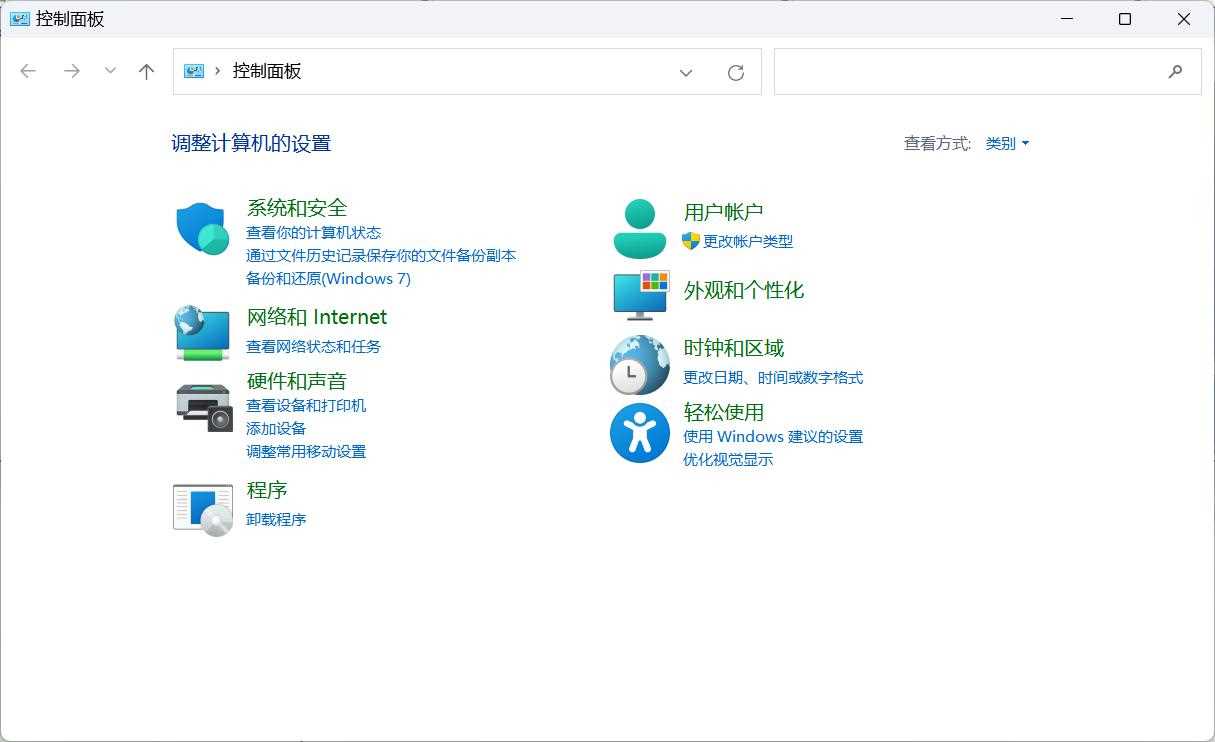
Task: Click the 程序 category icon
Action: 202,507
